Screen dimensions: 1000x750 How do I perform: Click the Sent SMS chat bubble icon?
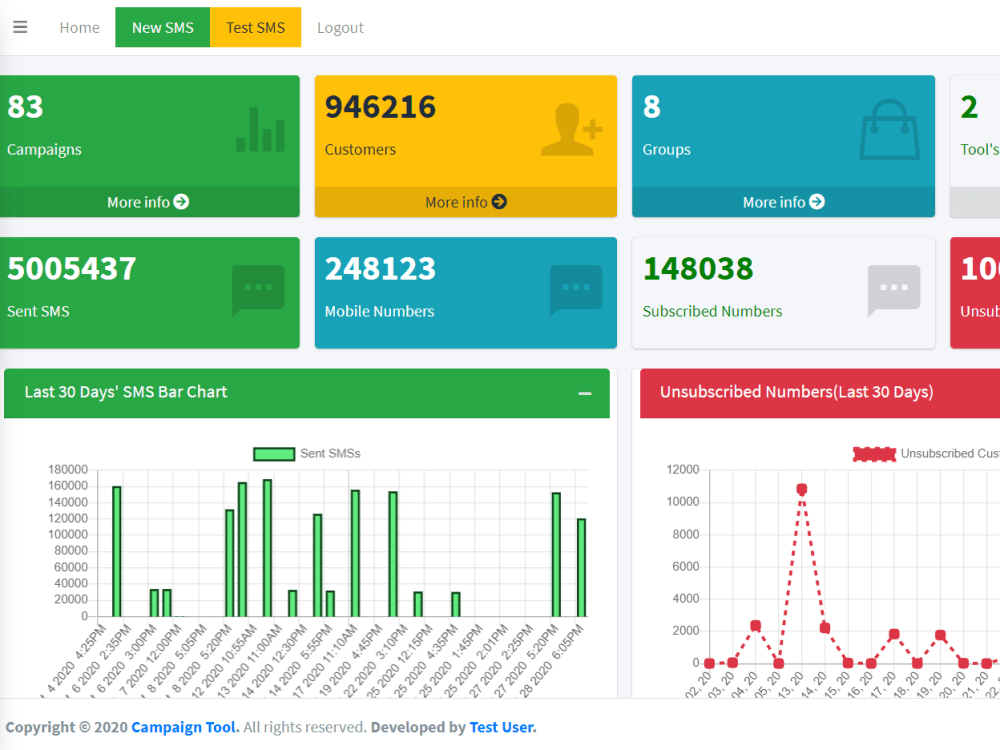click(258, 290)
